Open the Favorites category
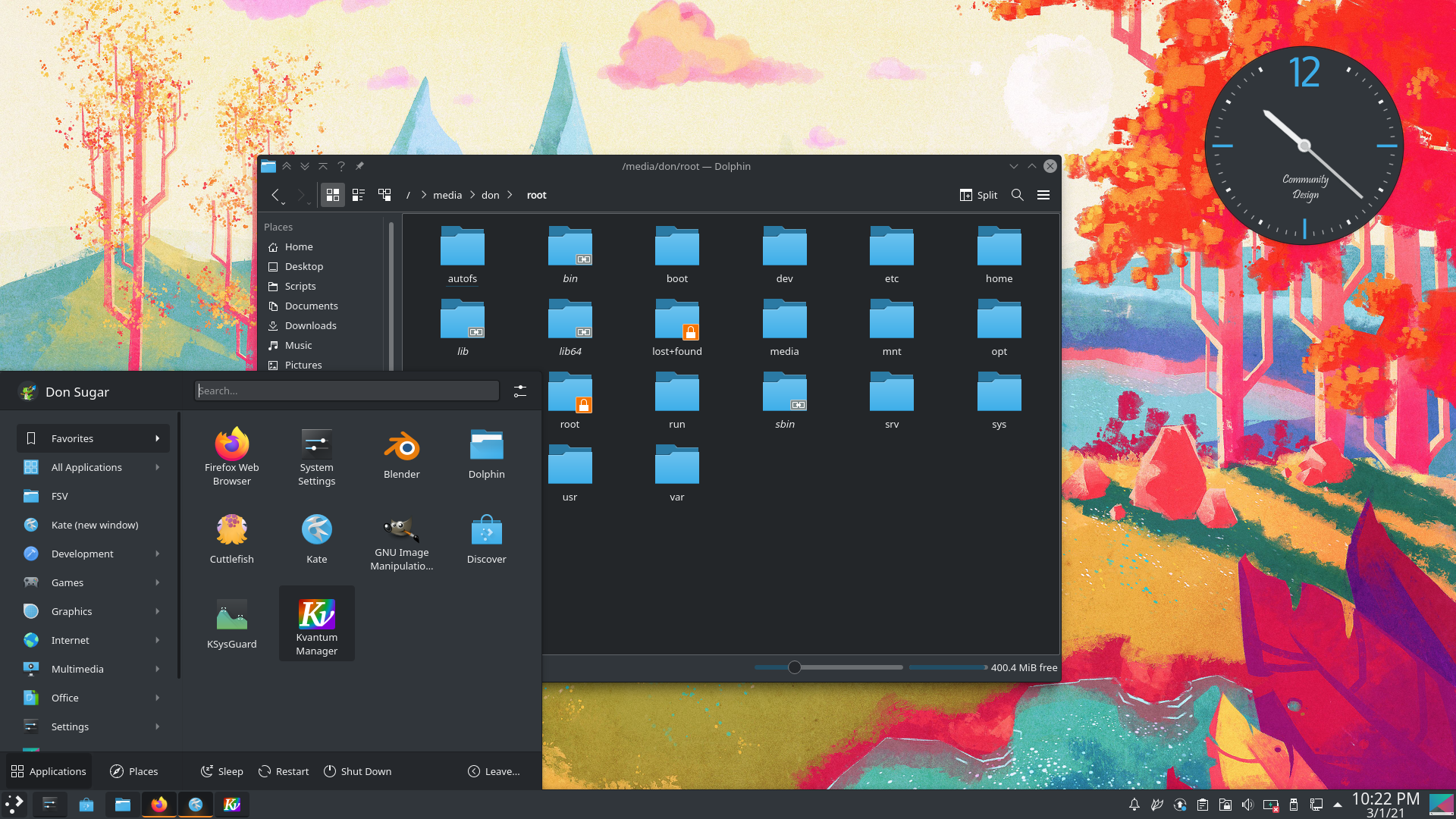1456x819 pixels. [x=93, y=438]
